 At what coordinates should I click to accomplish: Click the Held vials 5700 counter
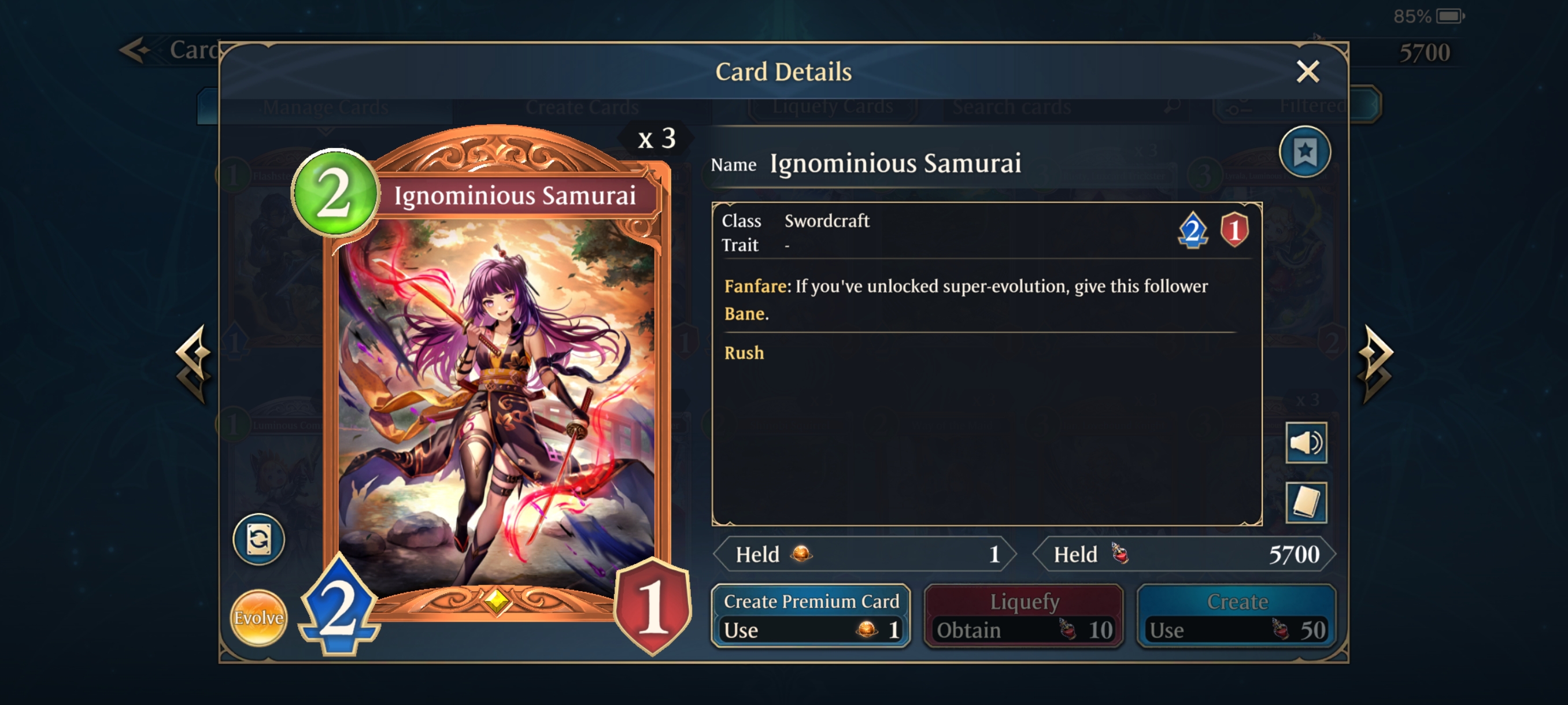tap(1184, 554)
